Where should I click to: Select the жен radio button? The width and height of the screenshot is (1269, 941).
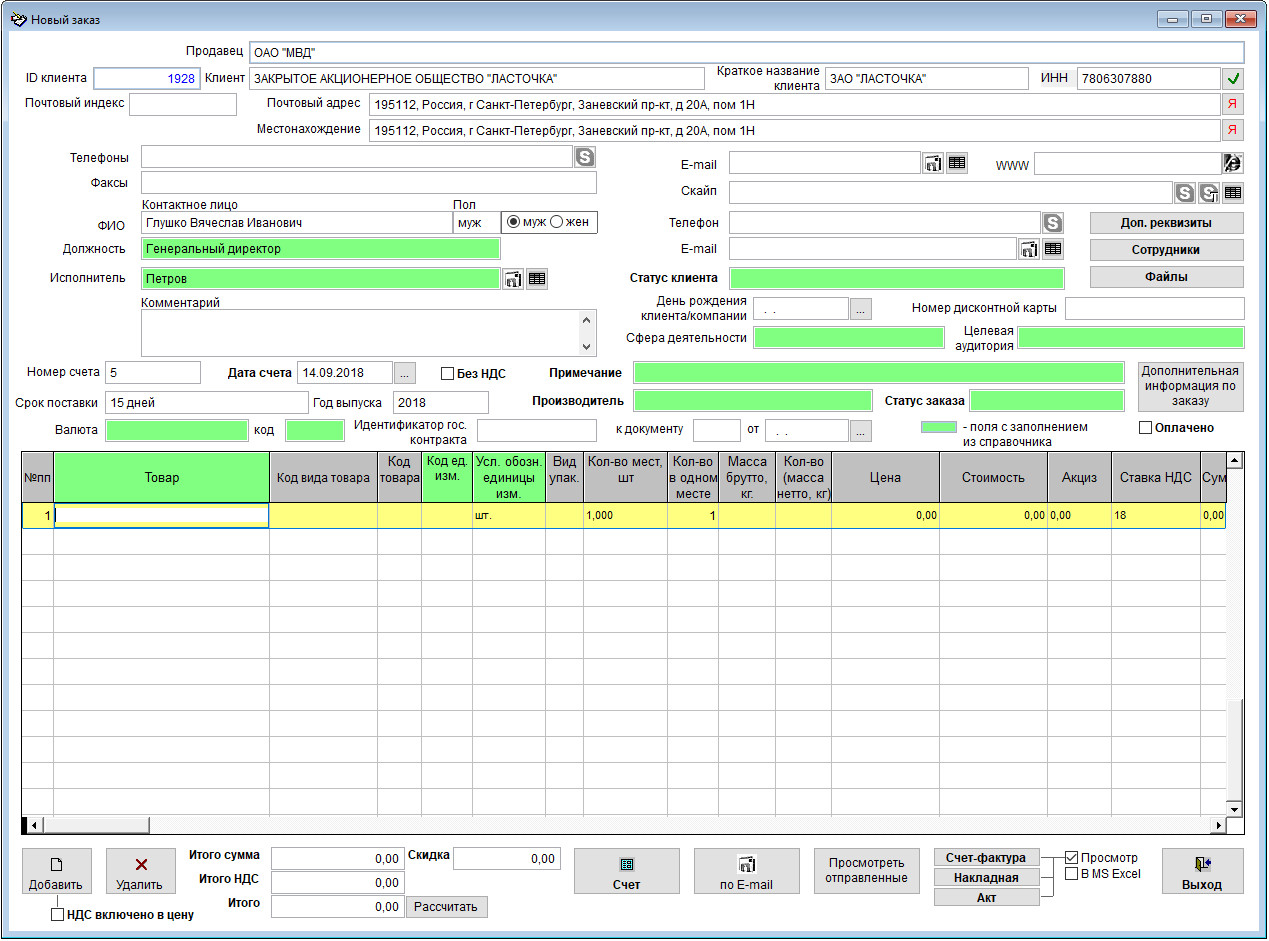coord(557,222)
